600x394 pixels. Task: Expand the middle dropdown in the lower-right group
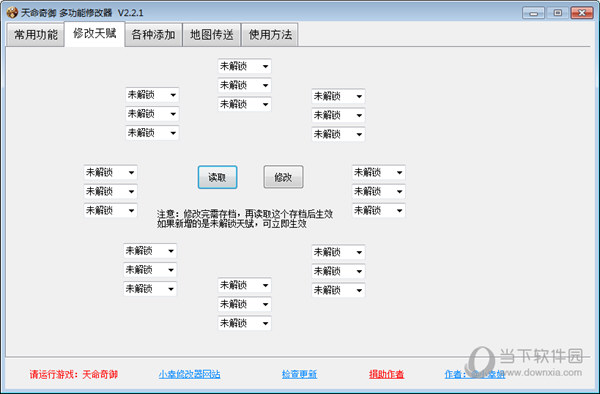pyautogui.click(x=338, y=271)
